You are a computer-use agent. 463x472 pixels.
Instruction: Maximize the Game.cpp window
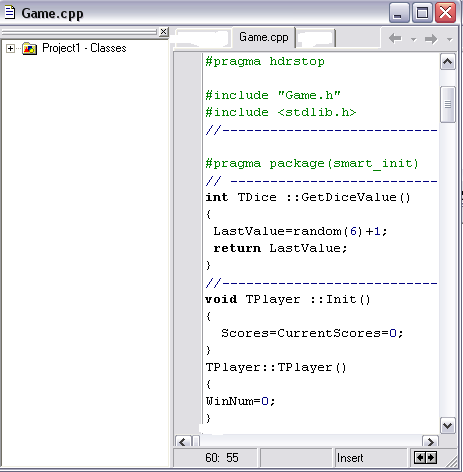422,13
